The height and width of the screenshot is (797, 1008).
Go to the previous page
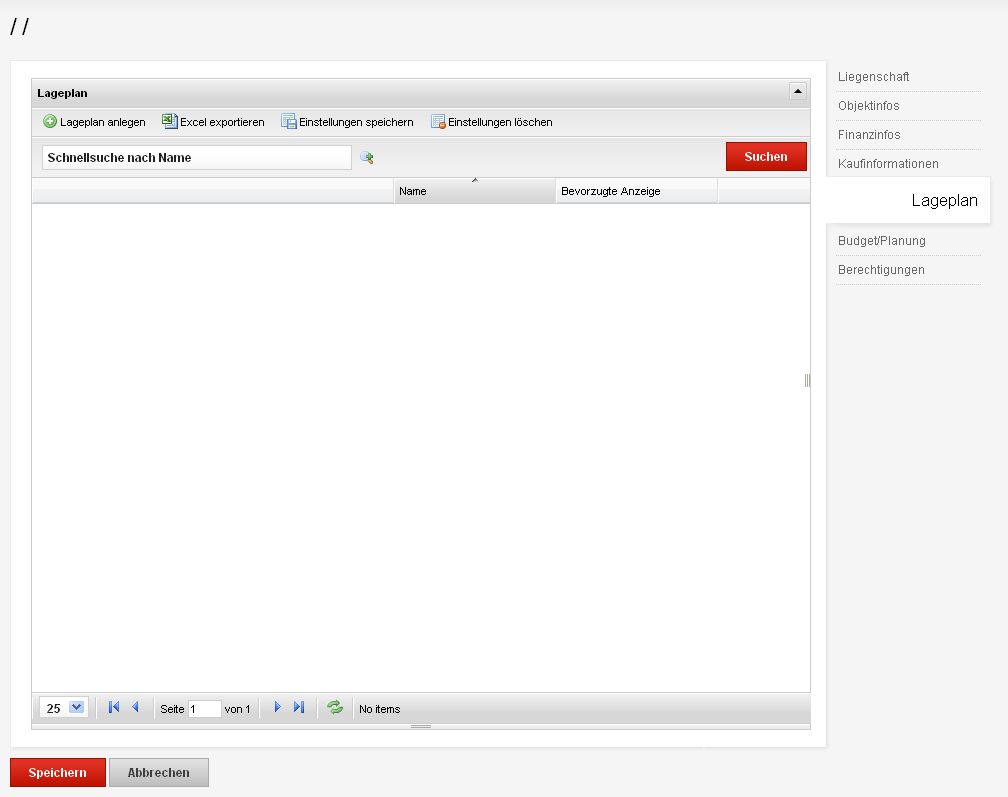[x=135, y=708]
